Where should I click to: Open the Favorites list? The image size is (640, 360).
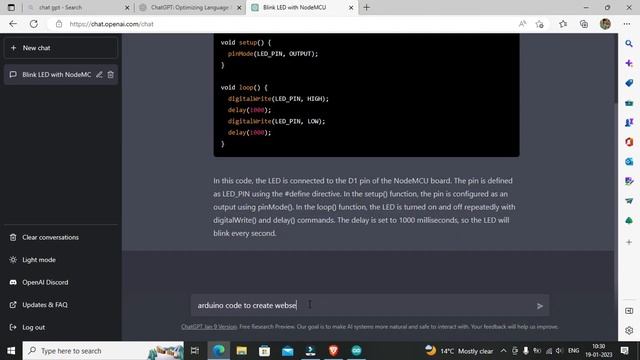pos(563,24)
